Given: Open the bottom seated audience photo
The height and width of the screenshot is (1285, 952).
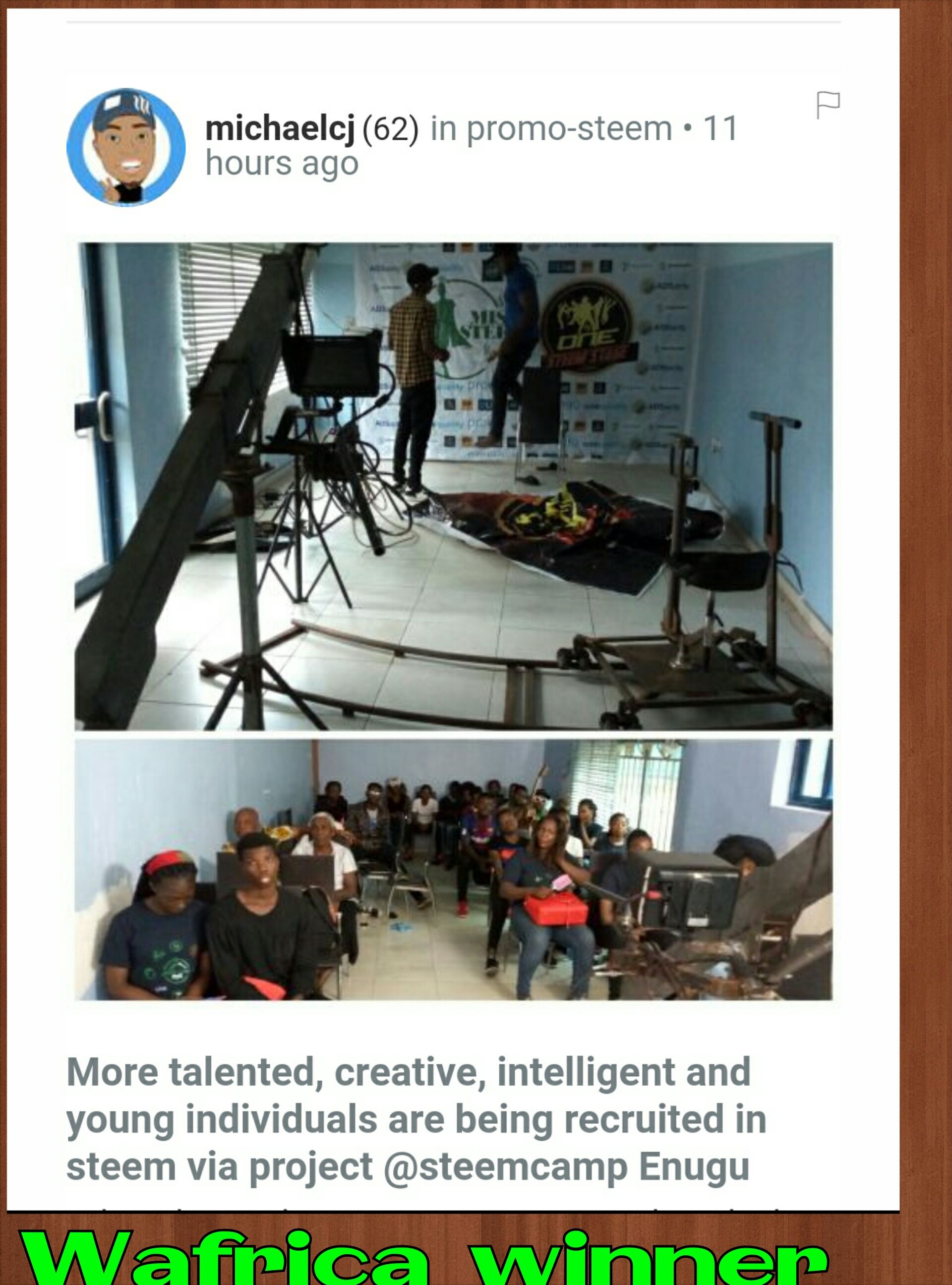Looking at the screenshot, I should coord(454,870).
